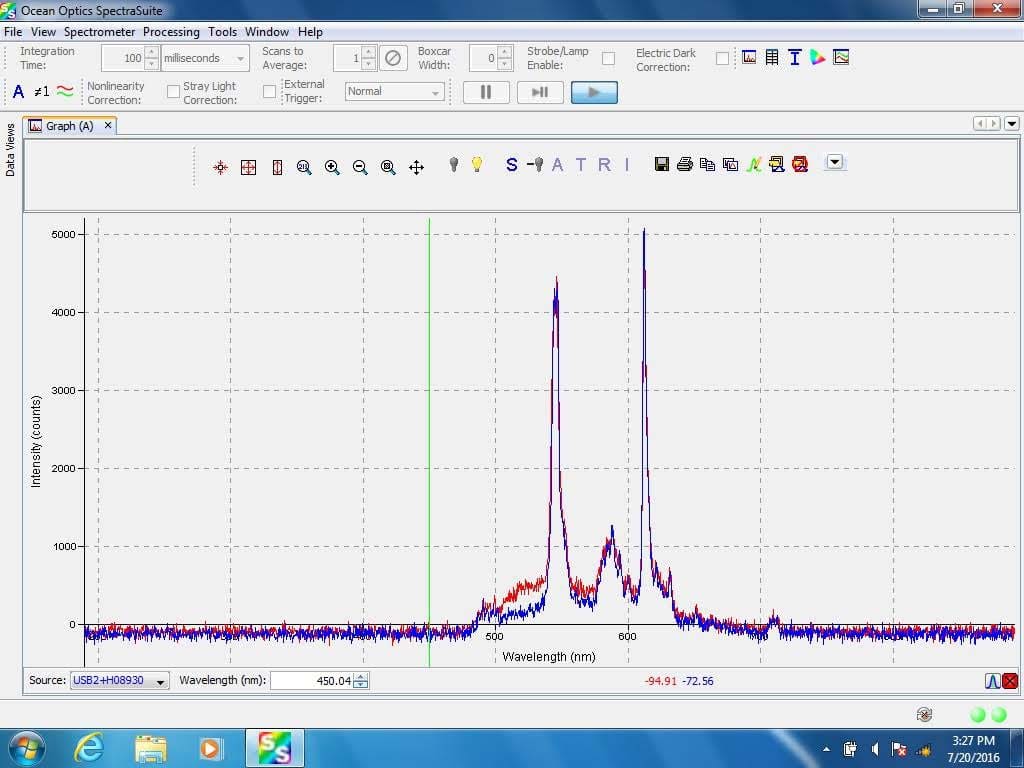Expand the External Trigger Normal dropdown
Viewport: 1024px width, 768px height.
394,92
